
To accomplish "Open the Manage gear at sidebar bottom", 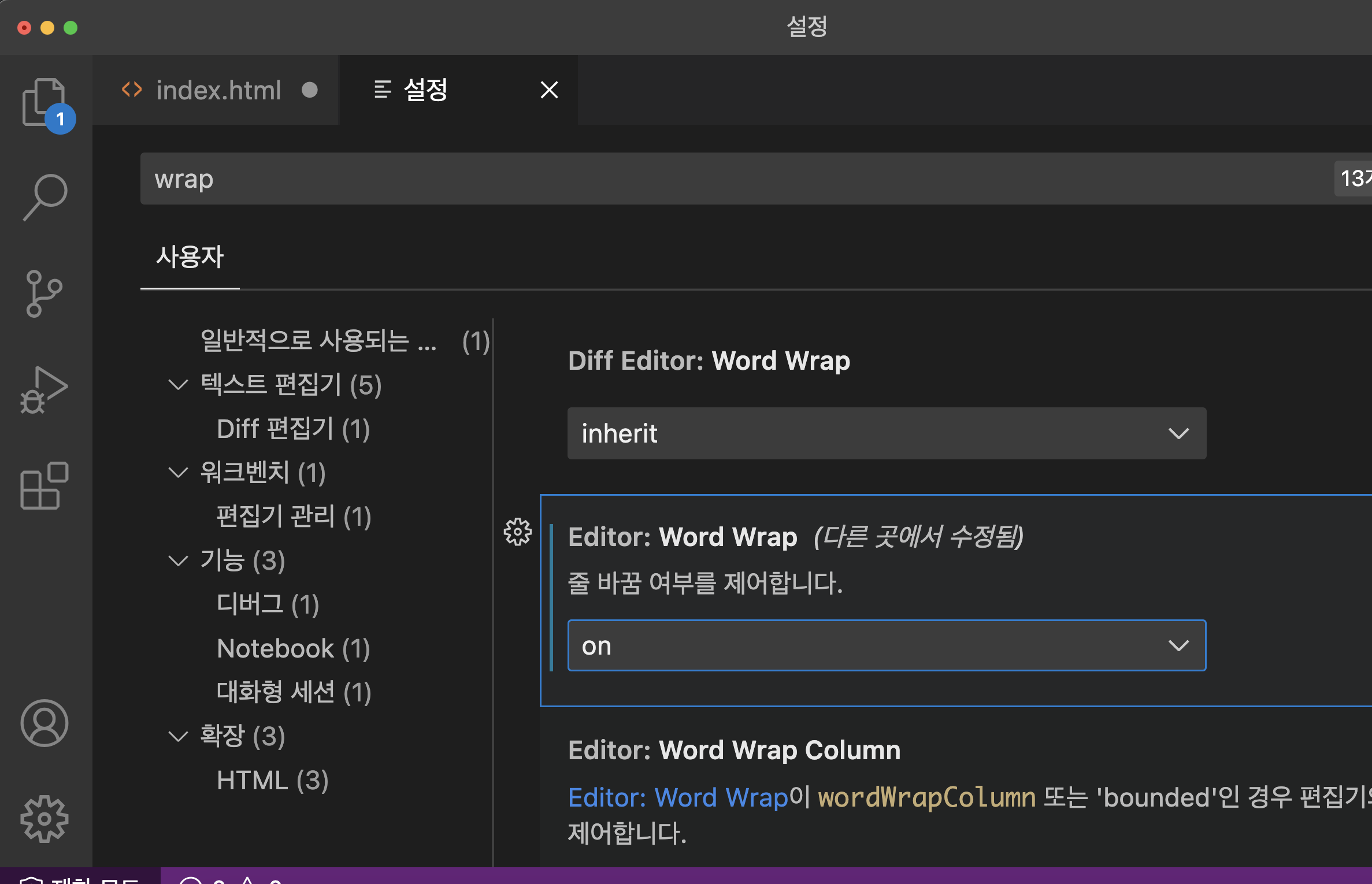I will click(x=44, y=819).
